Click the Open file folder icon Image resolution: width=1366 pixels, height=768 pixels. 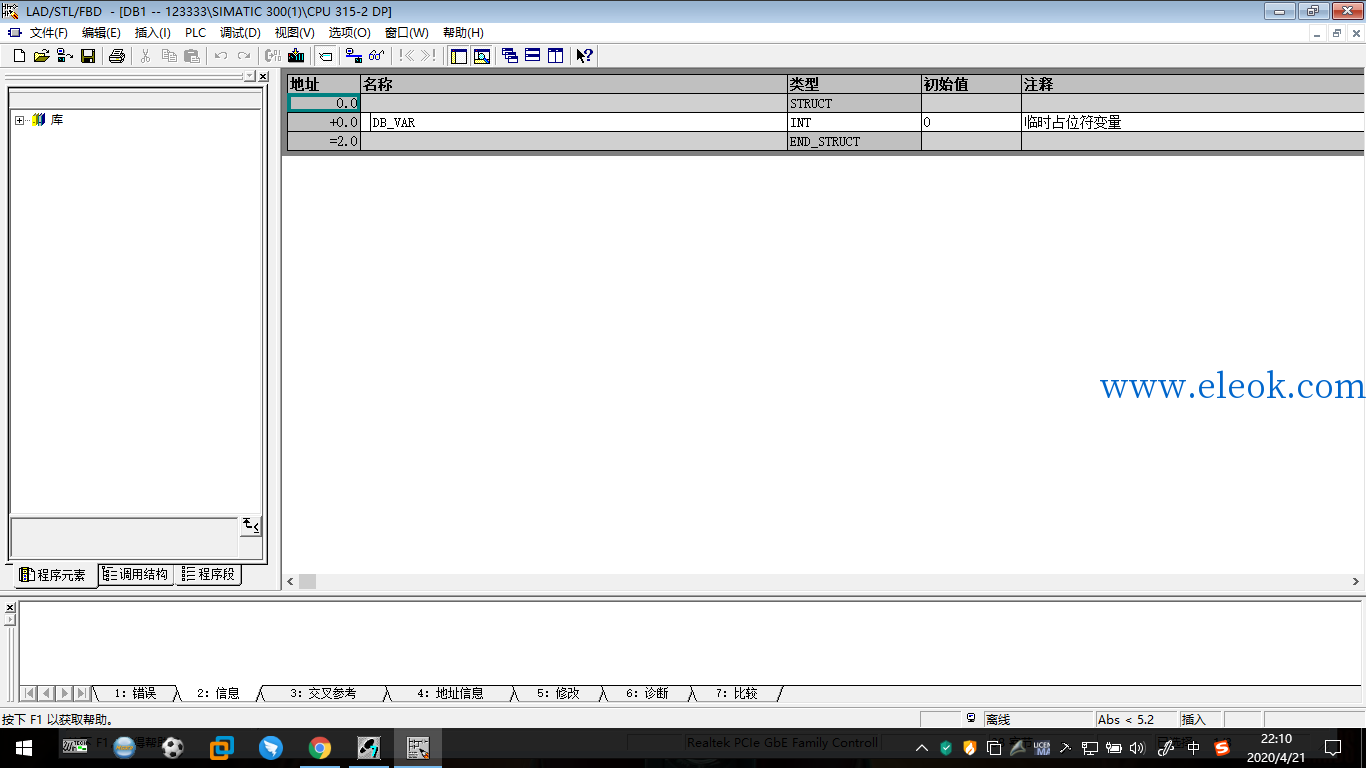point(42,56)
